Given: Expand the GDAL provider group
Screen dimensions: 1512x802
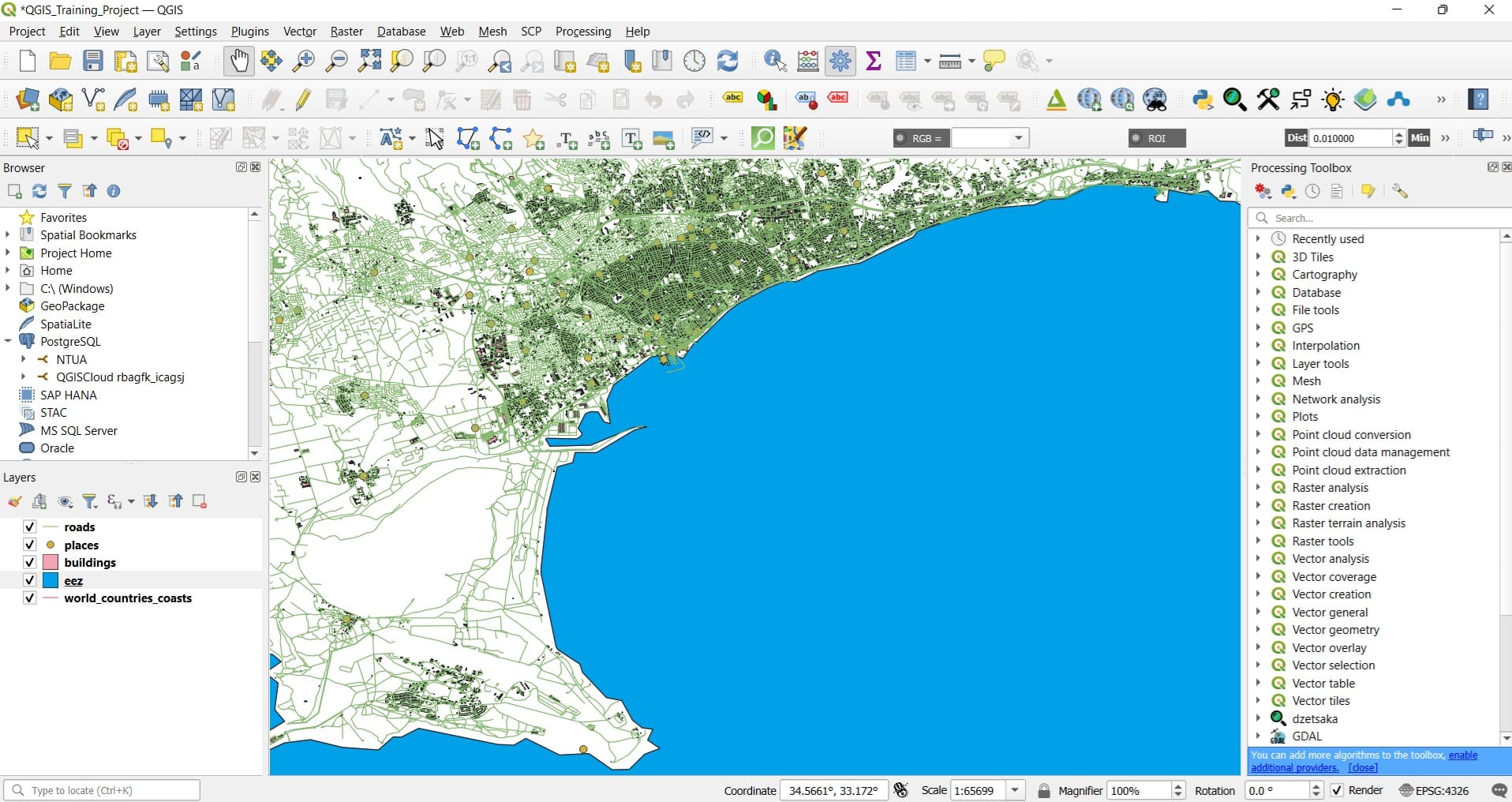Looking at the screenshot, I should point(1259,736).
